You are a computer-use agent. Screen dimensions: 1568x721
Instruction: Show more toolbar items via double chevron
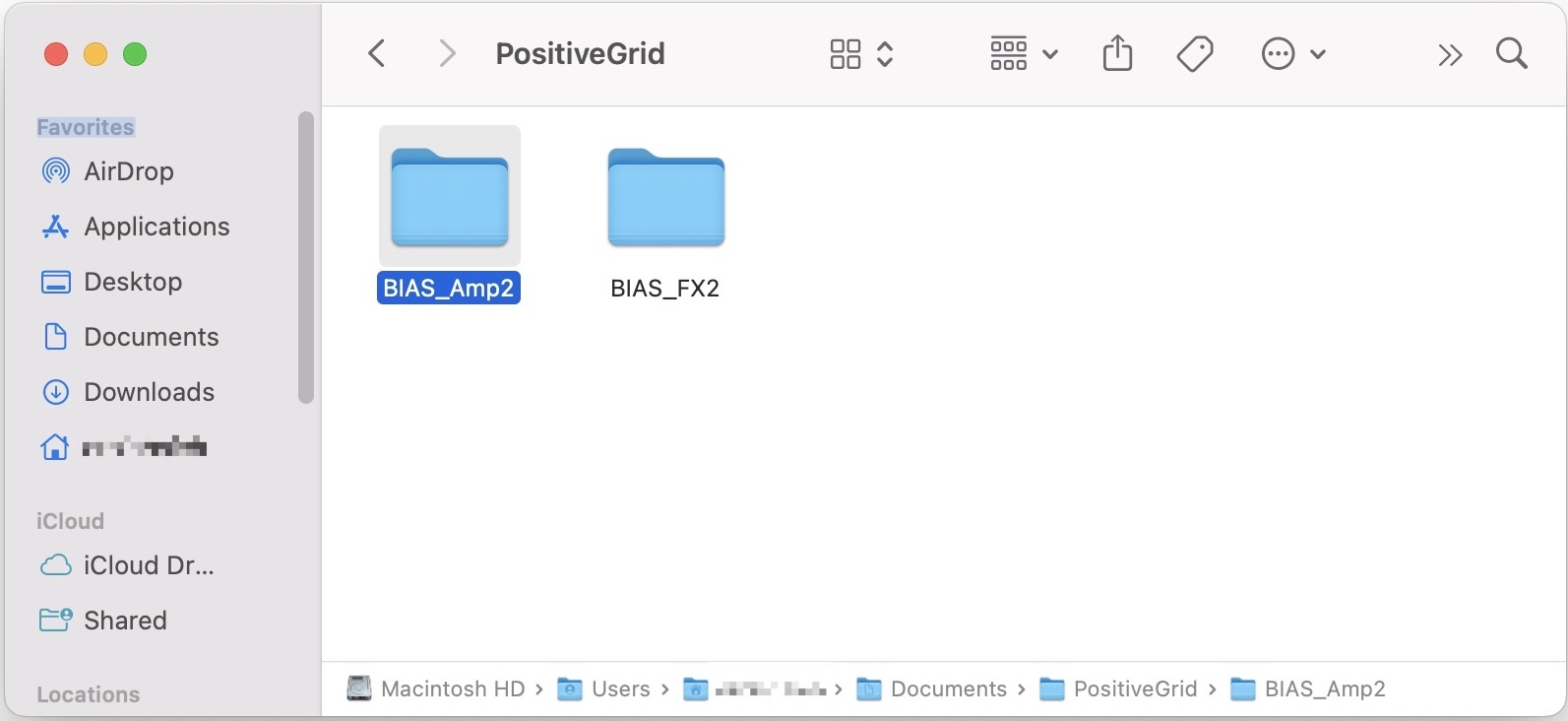coord(1449,54)
